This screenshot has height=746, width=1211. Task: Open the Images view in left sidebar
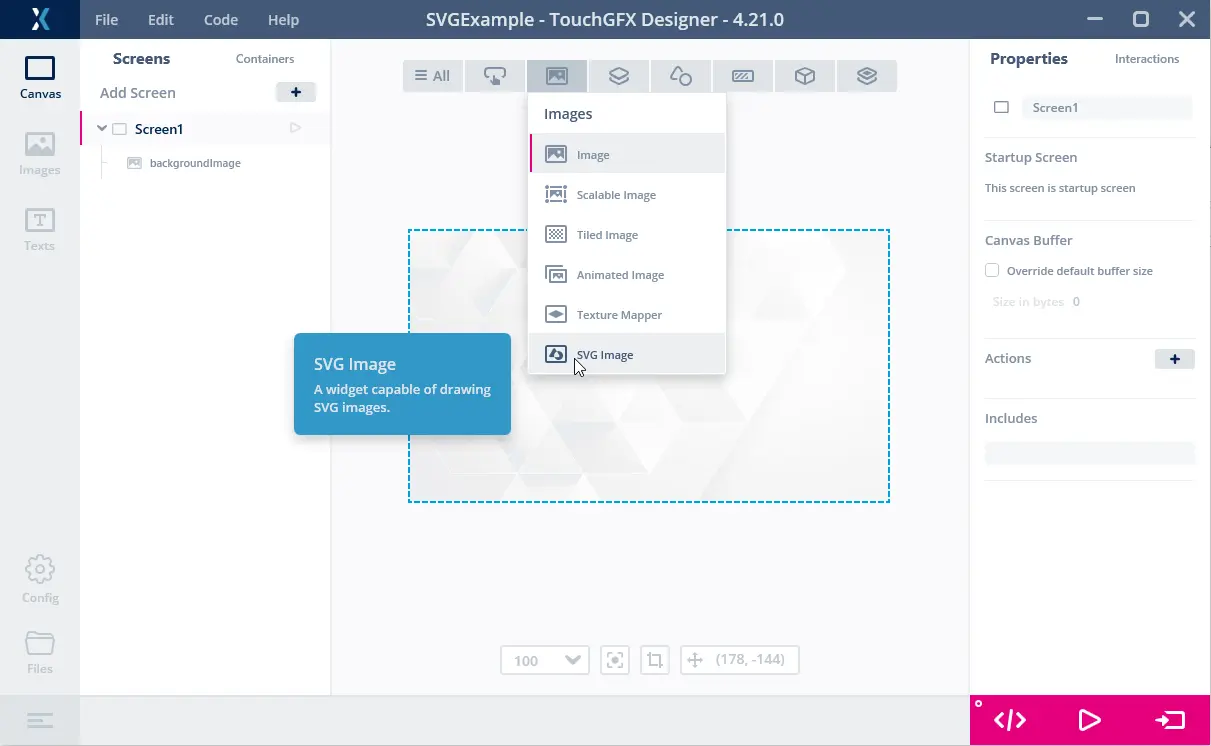40,153
